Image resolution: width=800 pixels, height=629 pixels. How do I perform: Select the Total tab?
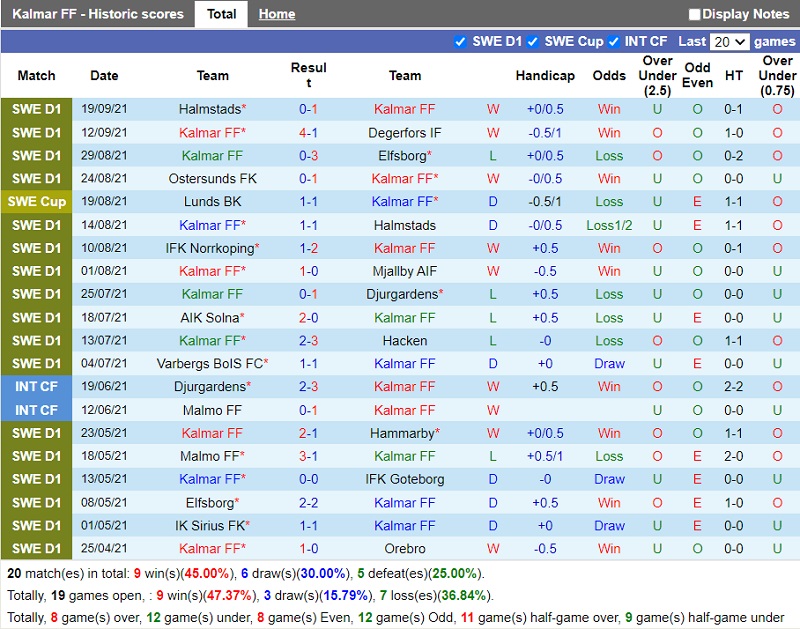click(x=221, y=14)
